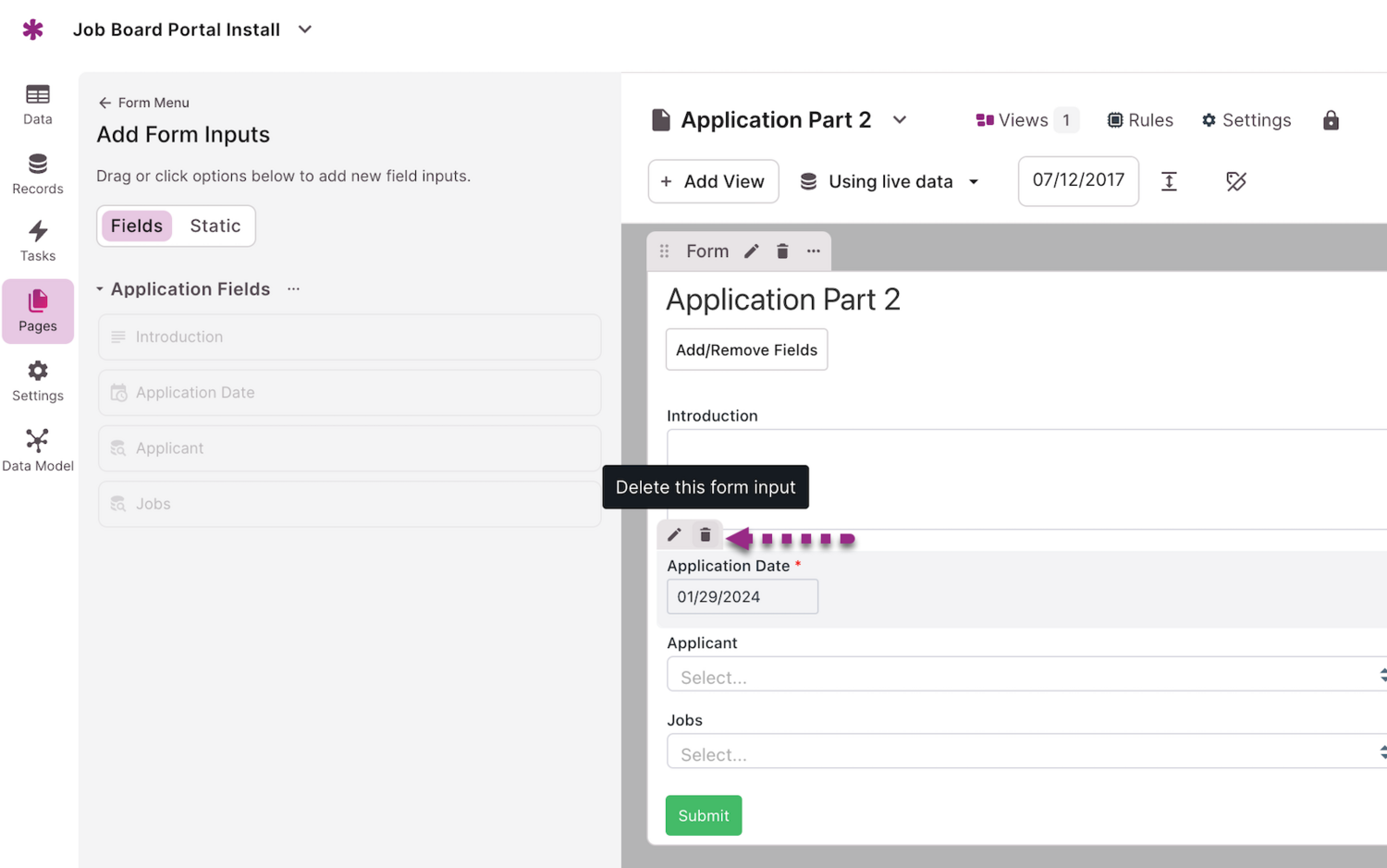This screenshot has width=1387, height=868.
Task: Select the Fields toggle option
Action: pyautogui.click(x=137, y=226)
